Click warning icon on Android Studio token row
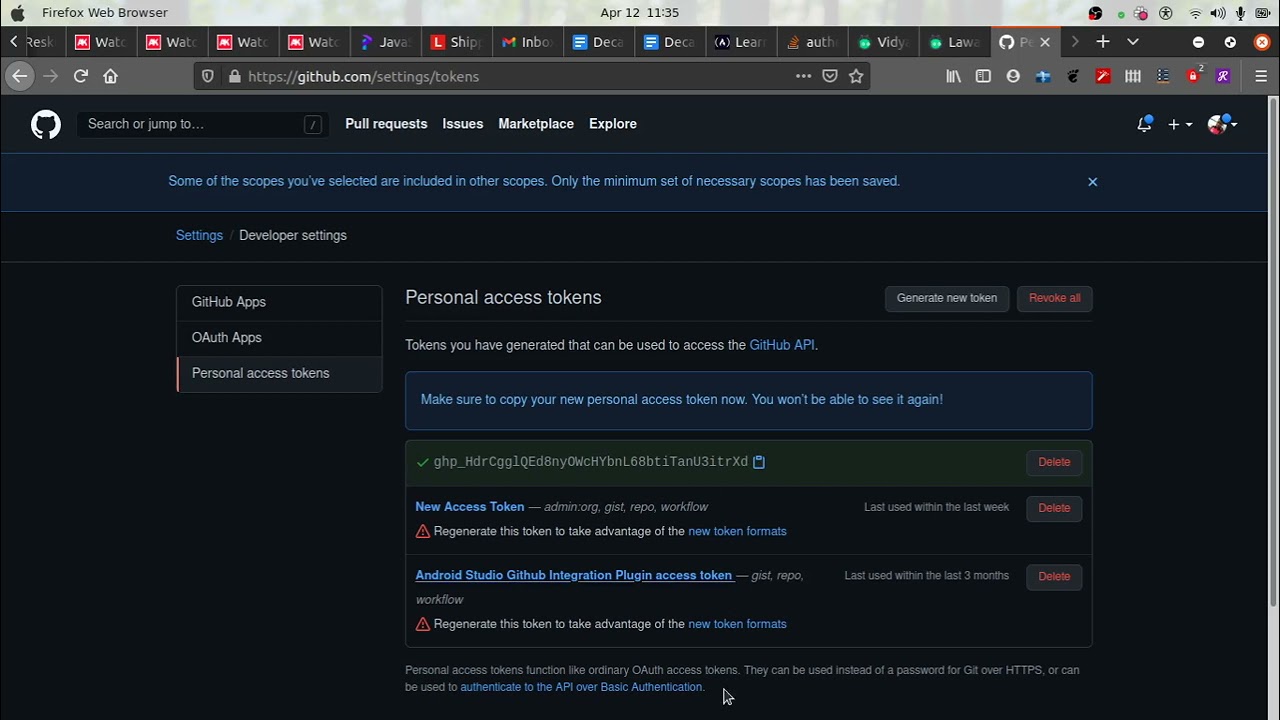This screenshot has width=1280, height=720. click(x=423, y=624)
